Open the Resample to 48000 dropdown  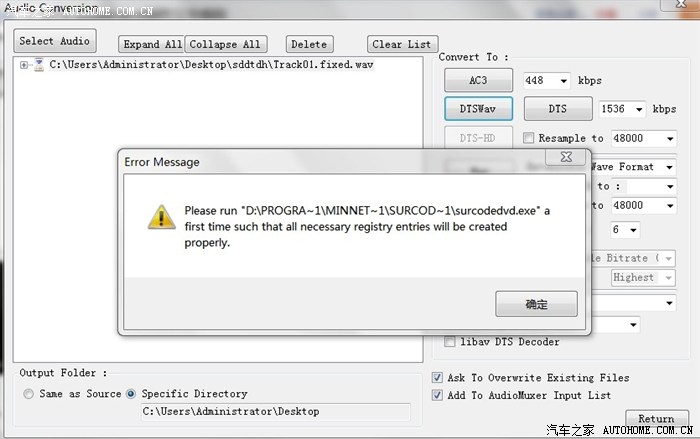tap(643, 138)
